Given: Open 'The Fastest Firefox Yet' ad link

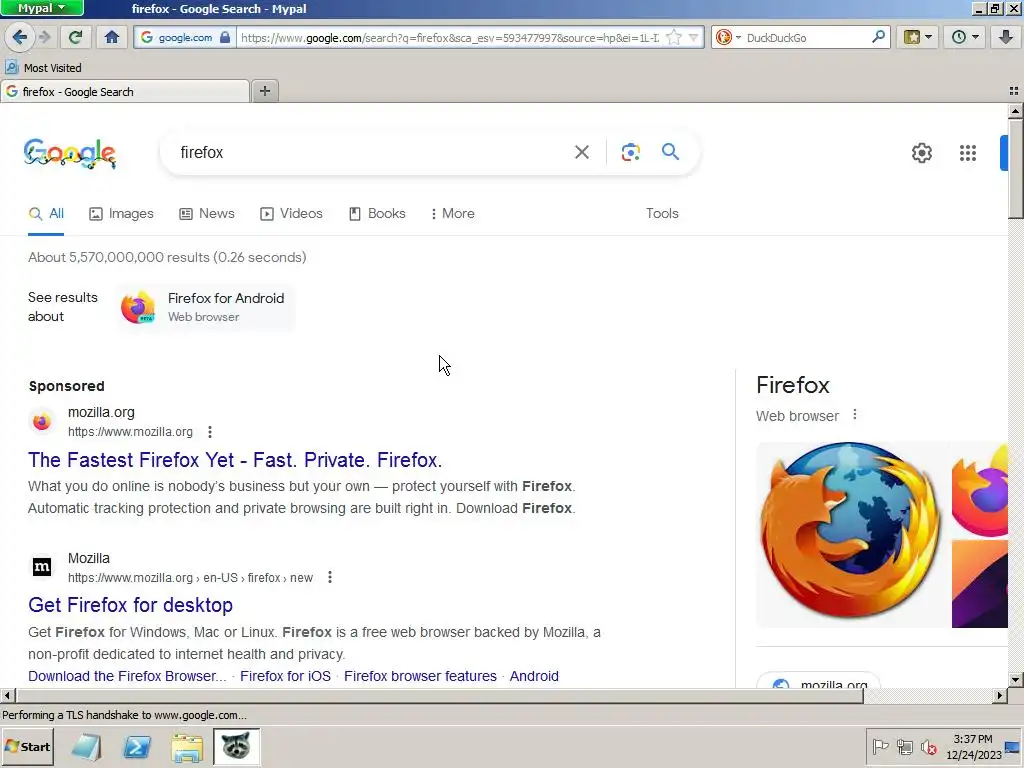Looking at the screenshot, I should pos(235,460).
